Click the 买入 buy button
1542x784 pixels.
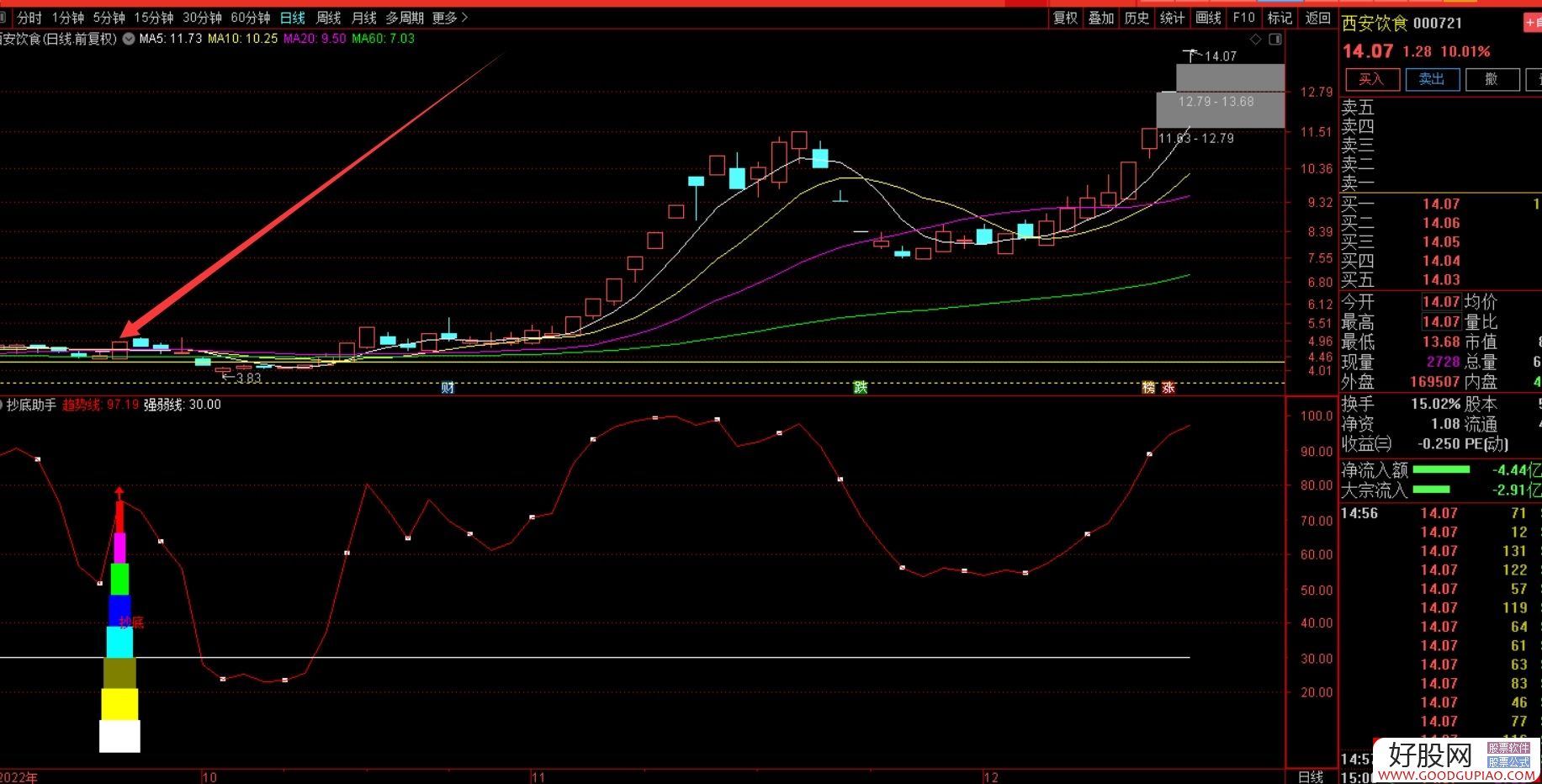pyautogui.click(x=1371, y=79)
